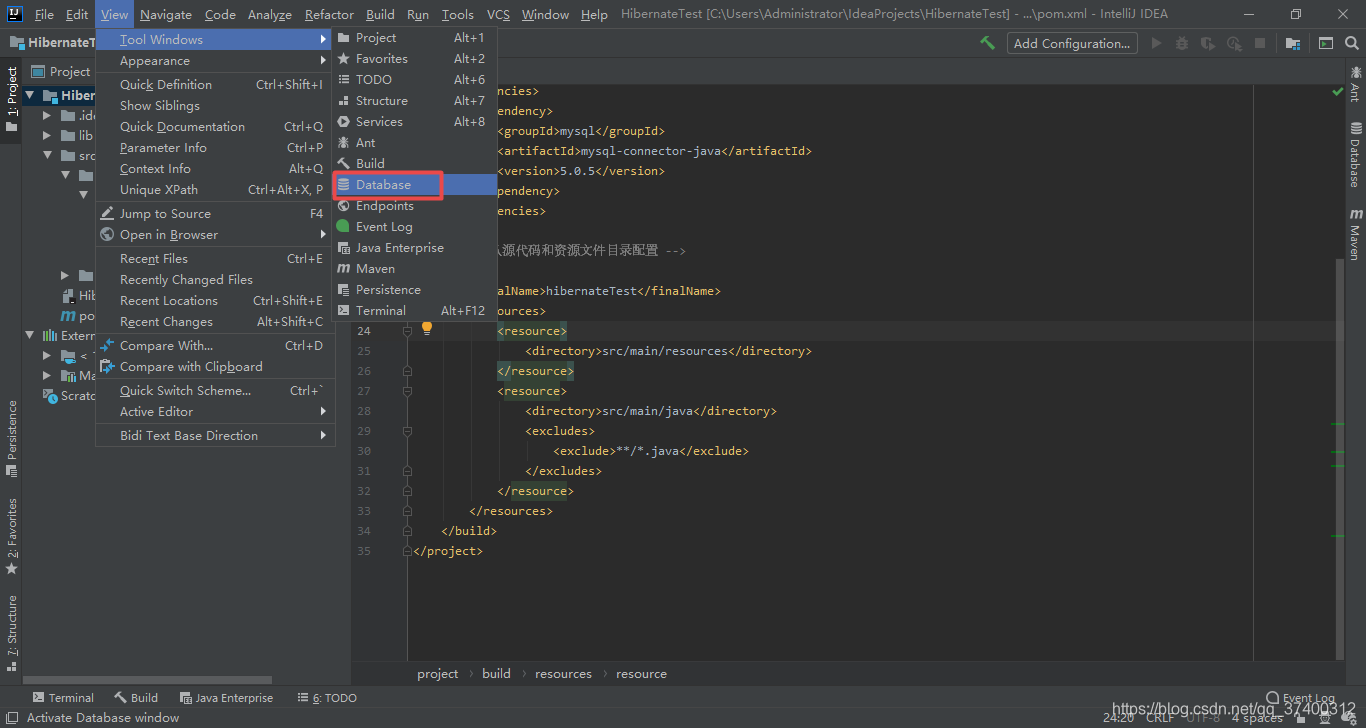The width and height of the screenshot is (1366, 728).
Task: Click the yellow lightbulb at line 24
Action: [x=426, y=327]
